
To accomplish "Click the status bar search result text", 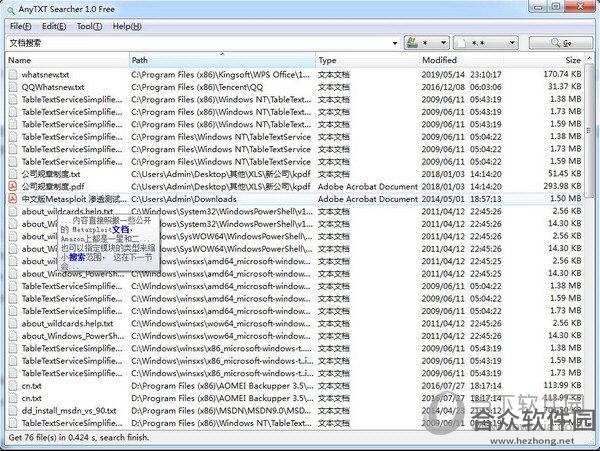I will pos(78,438).
